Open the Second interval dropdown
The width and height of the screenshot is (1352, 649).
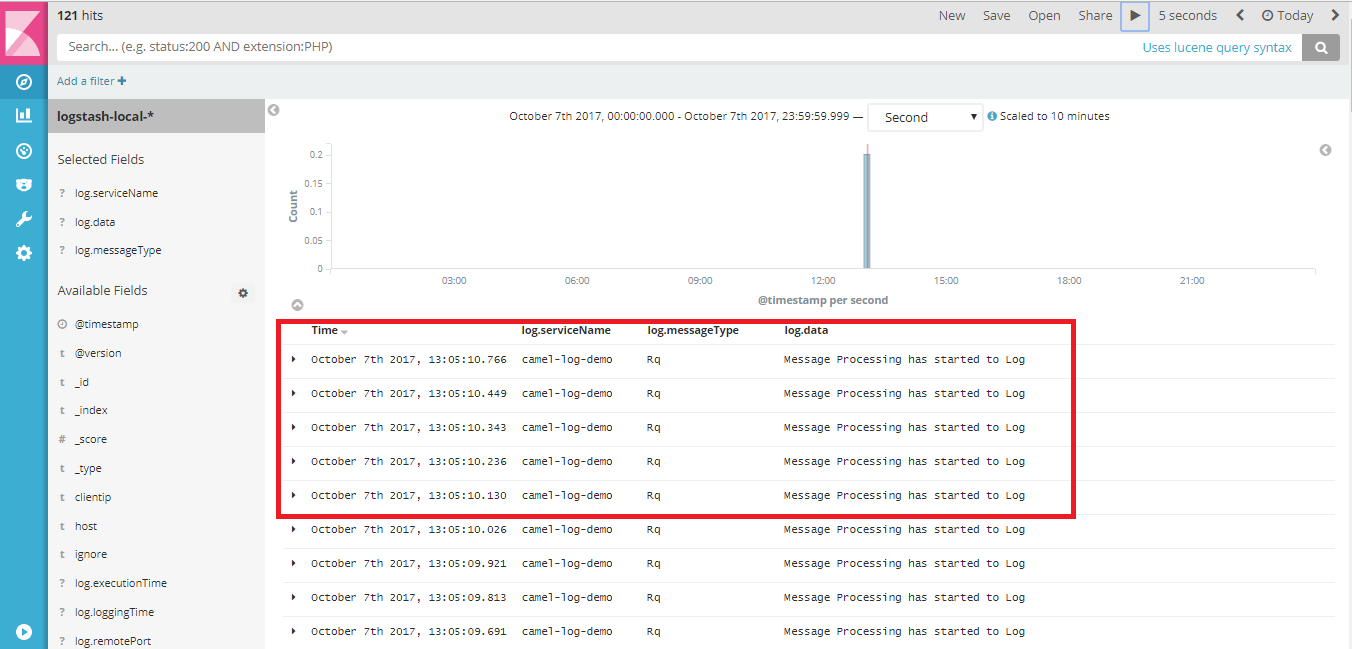pos(925,117)
